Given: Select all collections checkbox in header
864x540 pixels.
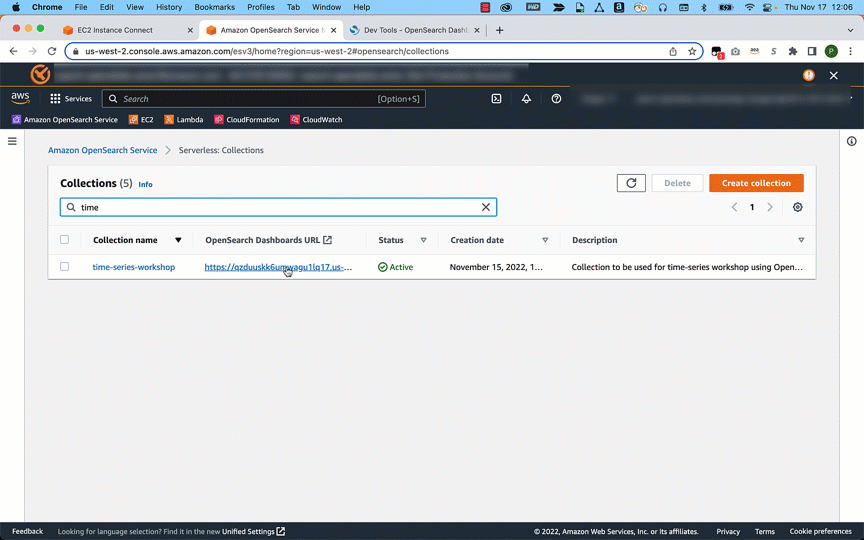Looking at the screenshot, I should tap(64, 240).
